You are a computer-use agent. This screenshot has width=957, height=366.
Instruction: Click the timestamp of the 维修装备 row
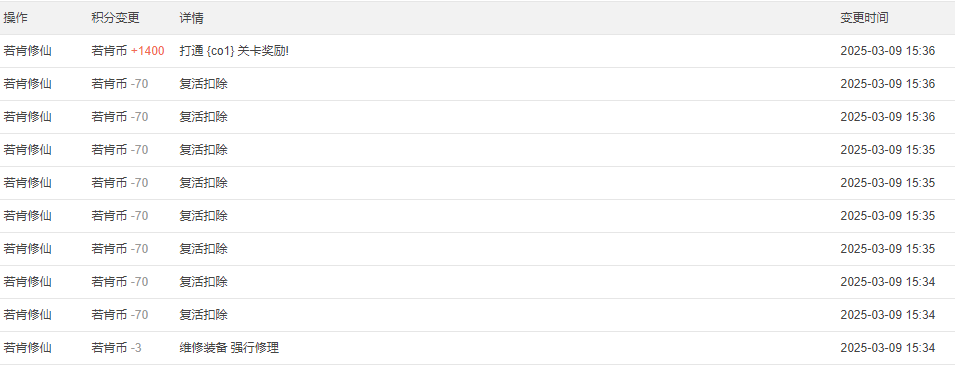[887, 348]
